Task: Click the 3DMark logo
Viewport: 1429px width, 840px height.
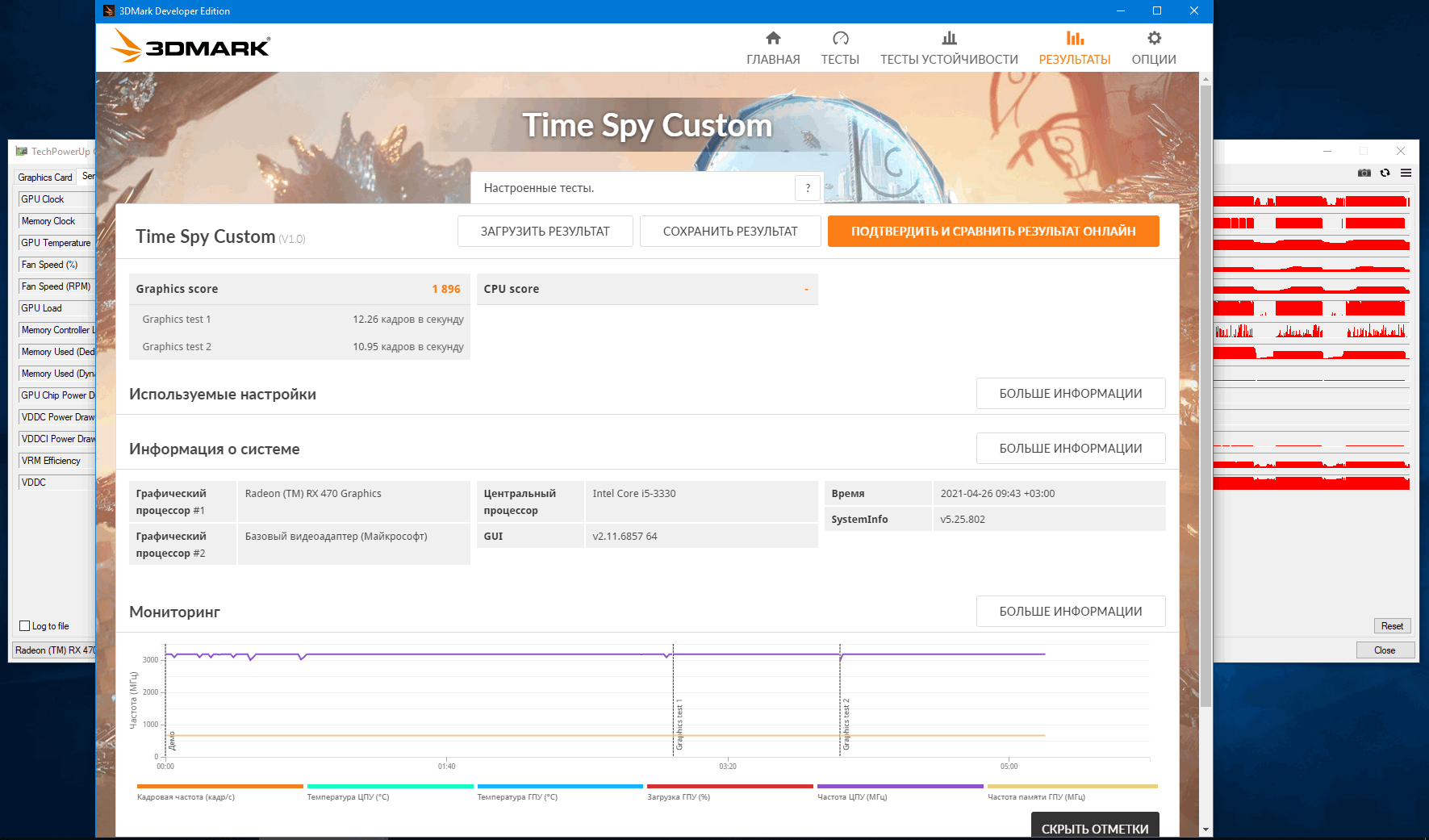Action: [190, 46]
